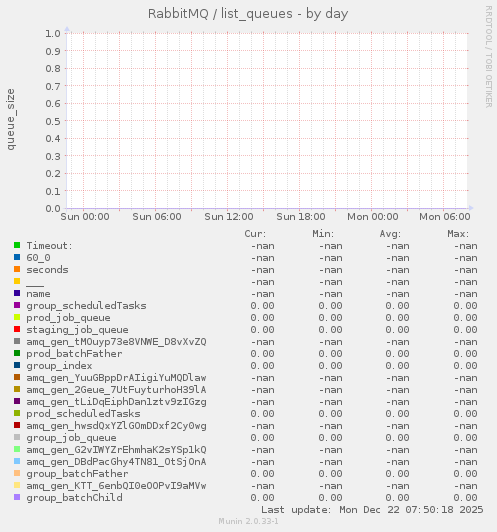Click the prod_scheduledTasks legend label
497x532 pixels.
(x=83, y=414)
